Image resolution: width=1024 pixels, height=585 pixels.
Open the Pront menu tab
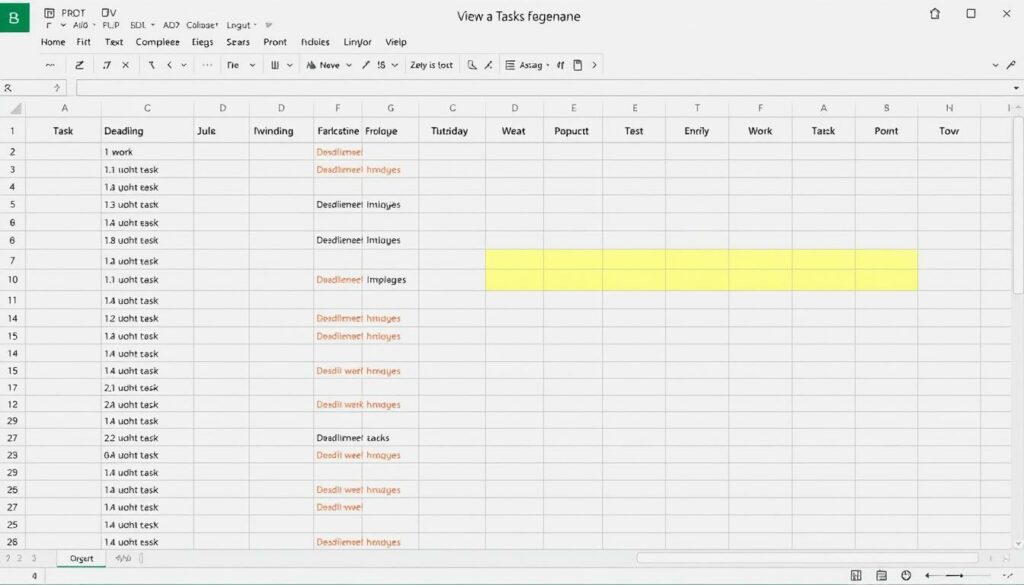click(x=275, y=42)
